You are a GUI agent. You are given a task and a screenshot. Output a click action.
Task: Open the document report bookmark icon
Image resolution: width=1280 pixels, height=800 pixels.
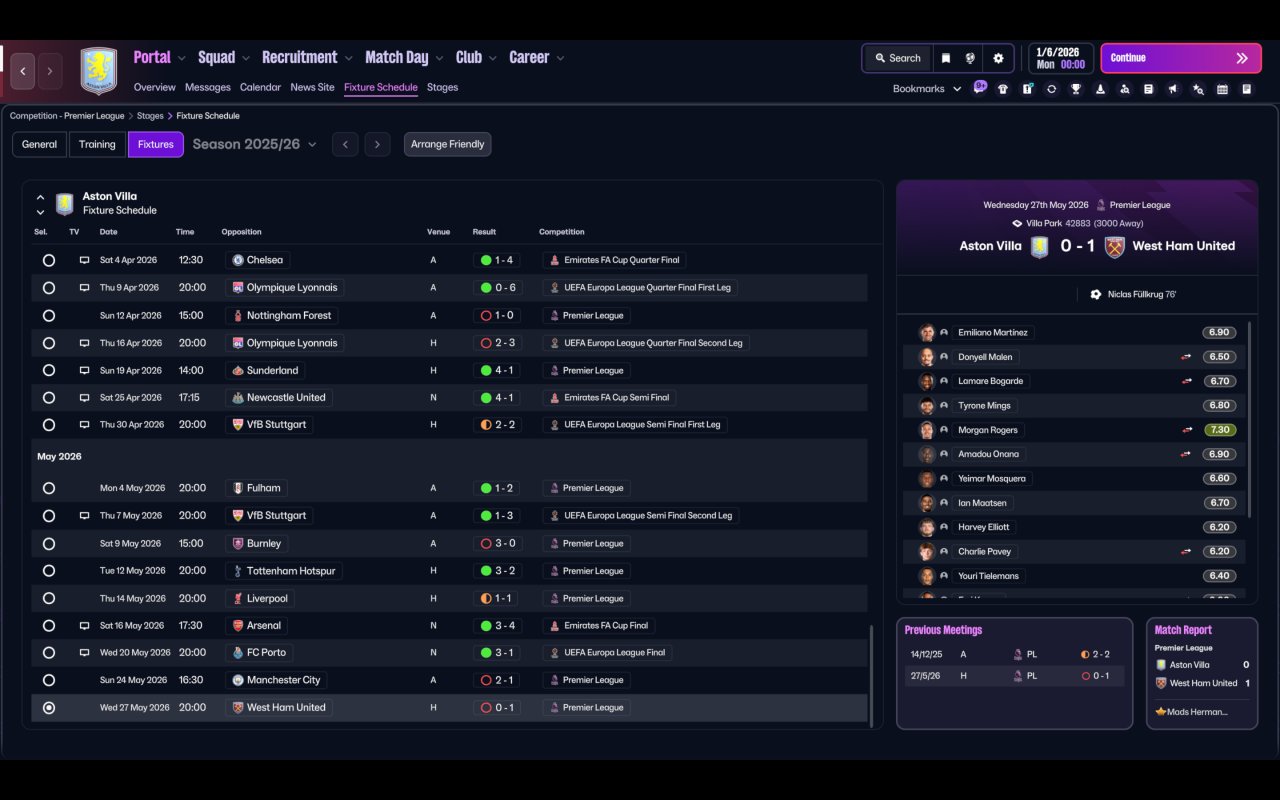1149,89
